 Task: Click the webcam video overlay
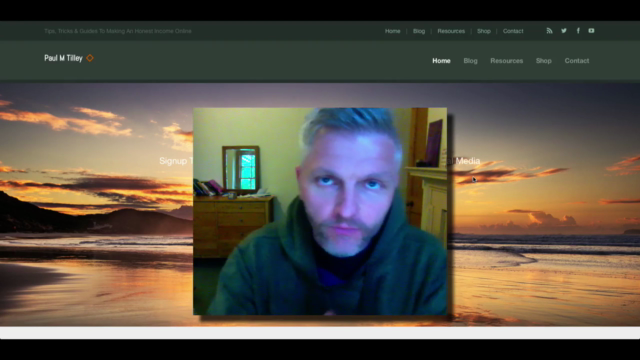click(320, 211)
